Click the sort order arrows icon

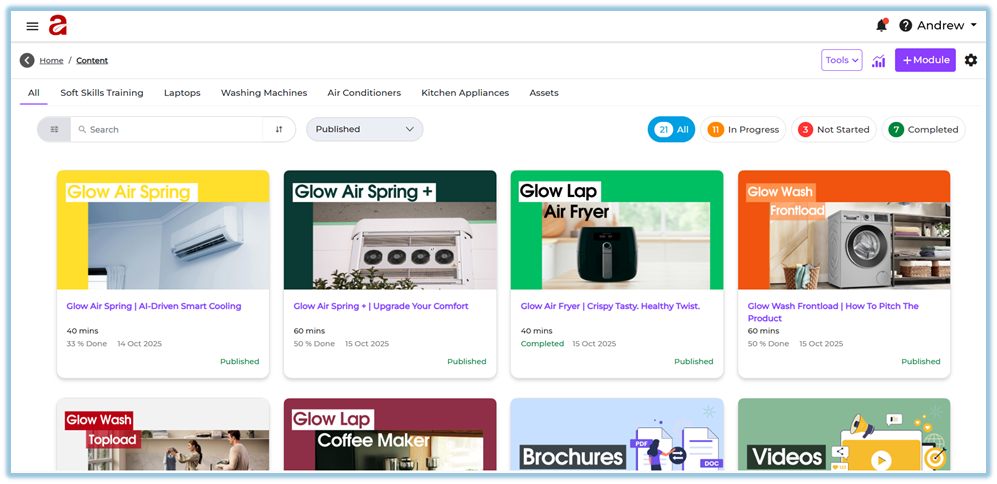279,129
